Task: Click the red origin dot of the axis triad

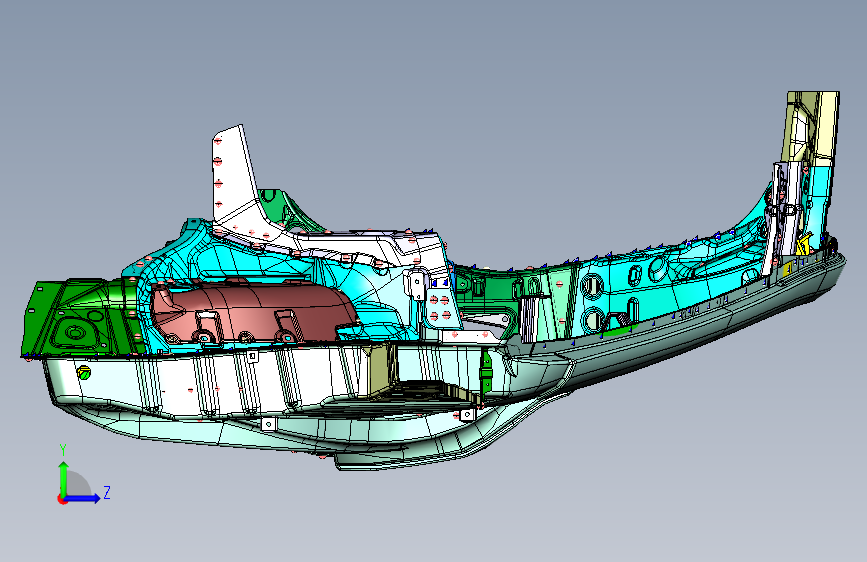Action: [61, 500]
